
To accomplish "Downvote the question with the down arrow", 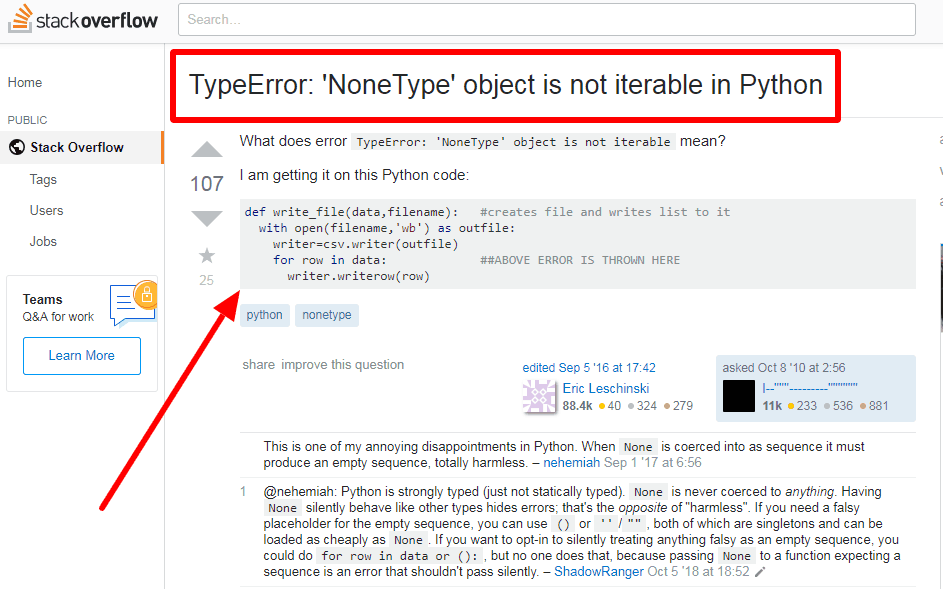I will pos(207,218).
